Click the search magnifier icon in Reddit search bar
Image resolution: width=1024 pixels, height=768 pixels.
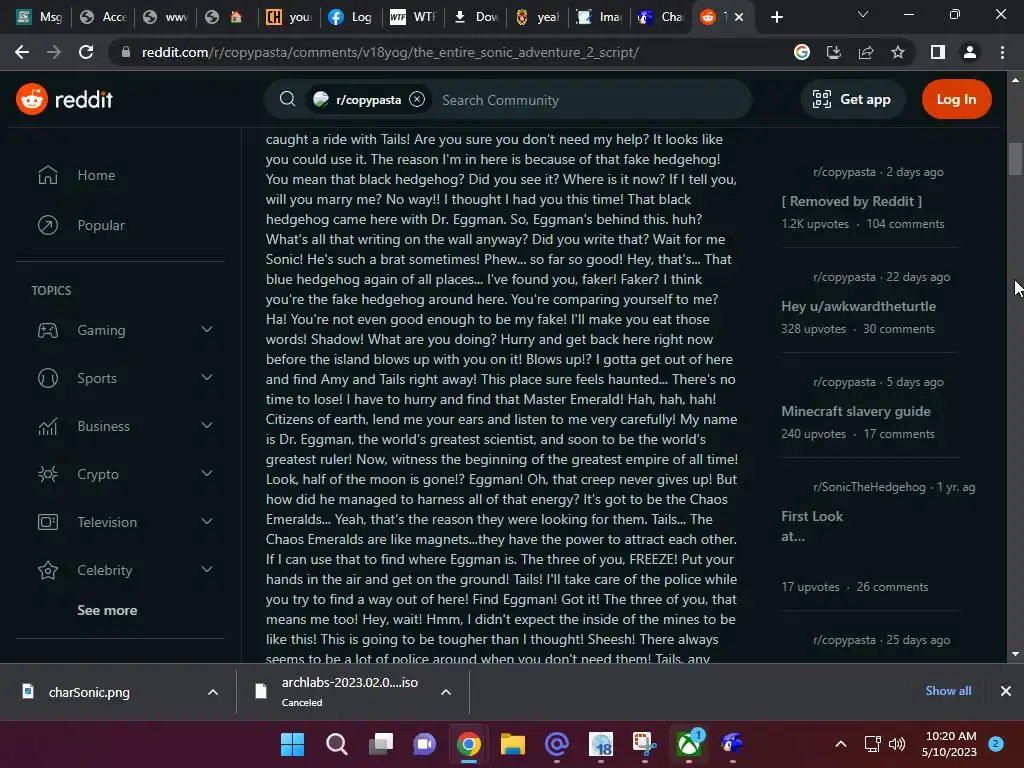point(287,99)
